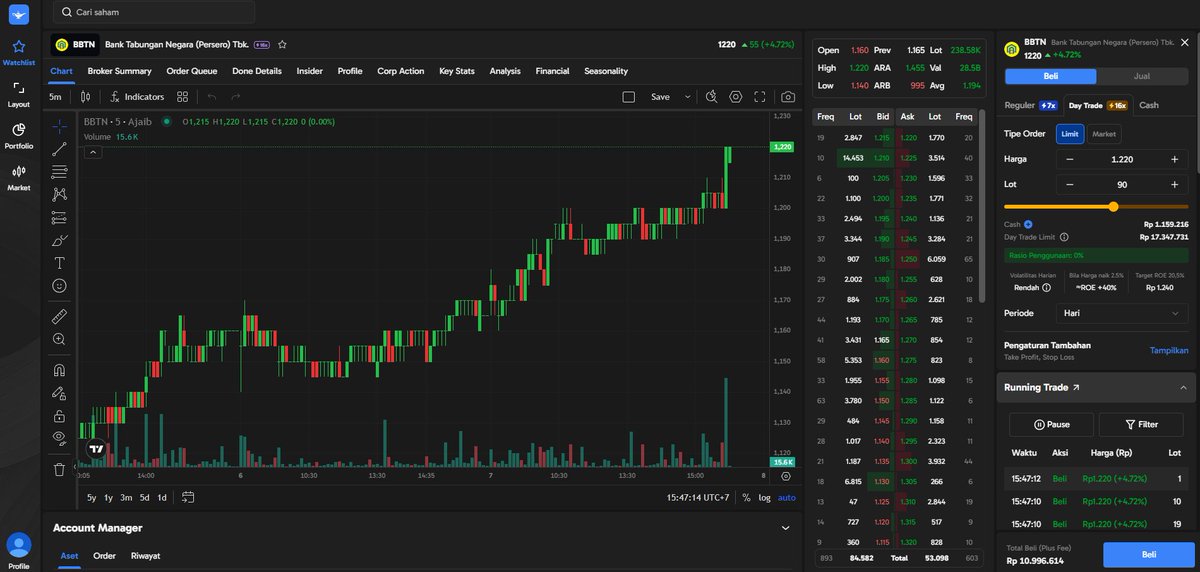The height and width of the screenshot is (572, 1200).
Task: Switch to the Seasonality tab
Action: tap(606, 71)
